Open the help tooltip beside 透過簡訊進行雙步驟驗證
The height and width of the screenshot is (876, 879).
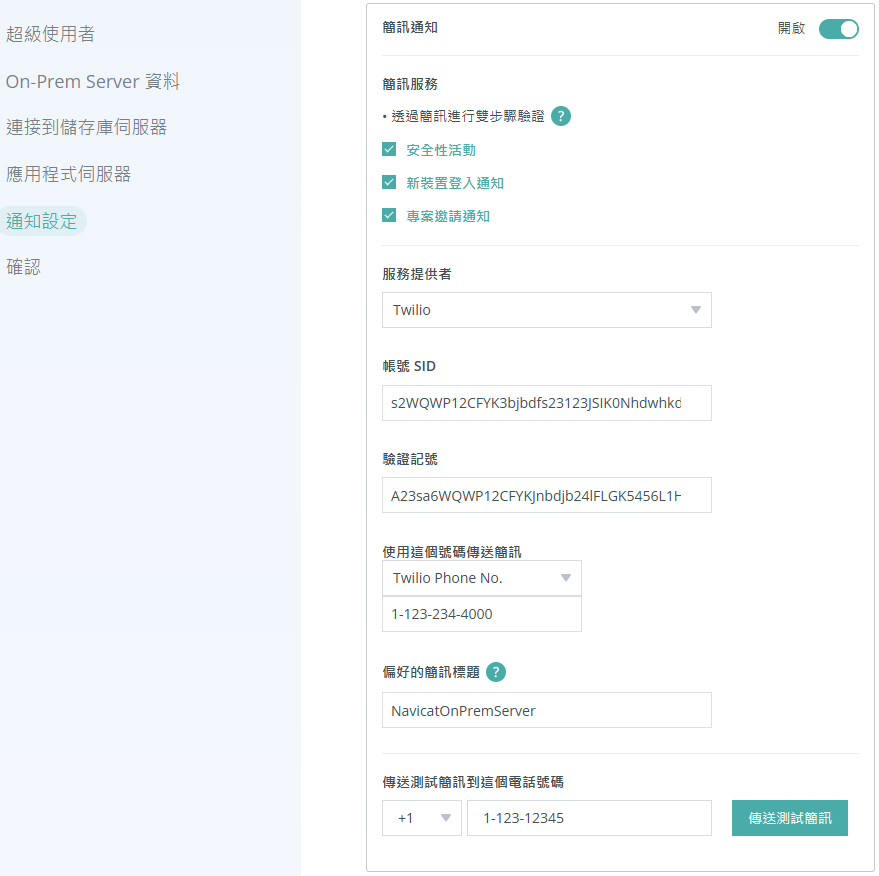click(x=561, y=116)
